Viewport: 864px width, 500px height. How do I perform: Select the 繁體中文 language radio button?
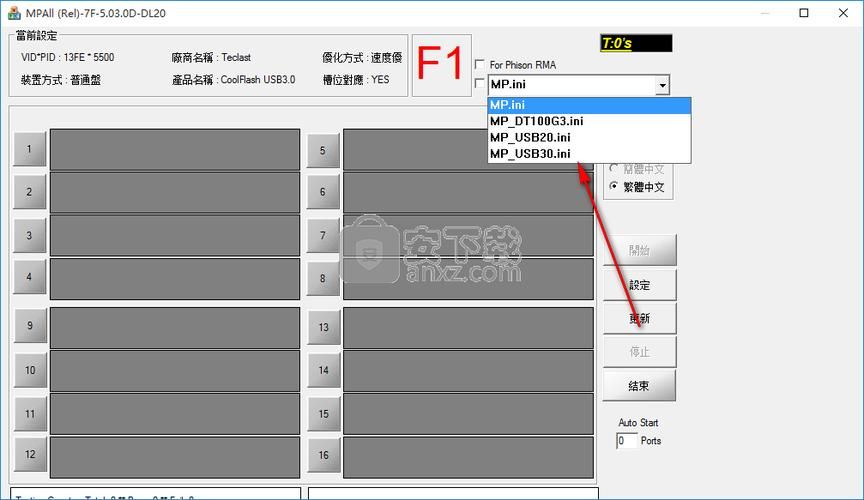[613, 186]
